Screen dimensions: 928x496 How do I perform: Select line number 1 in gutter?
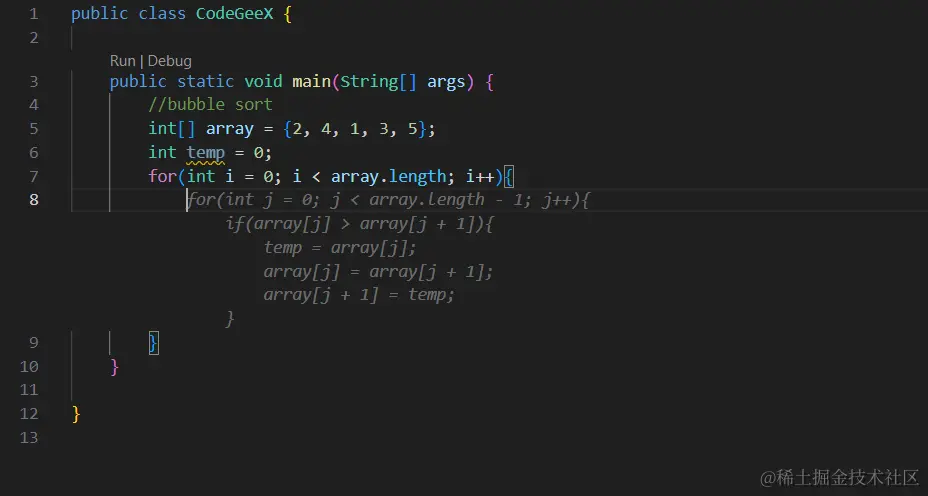click(x=34, y=14)
